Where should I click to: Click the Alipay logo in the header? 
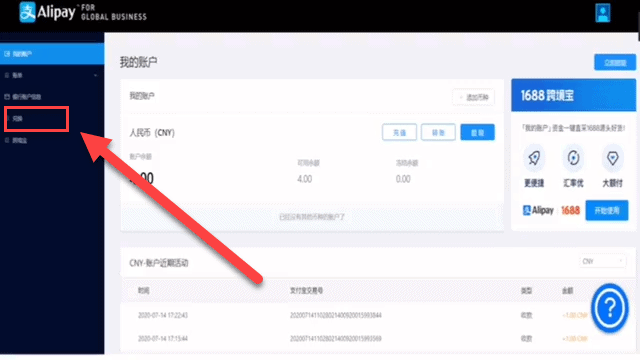pos(47,12)
